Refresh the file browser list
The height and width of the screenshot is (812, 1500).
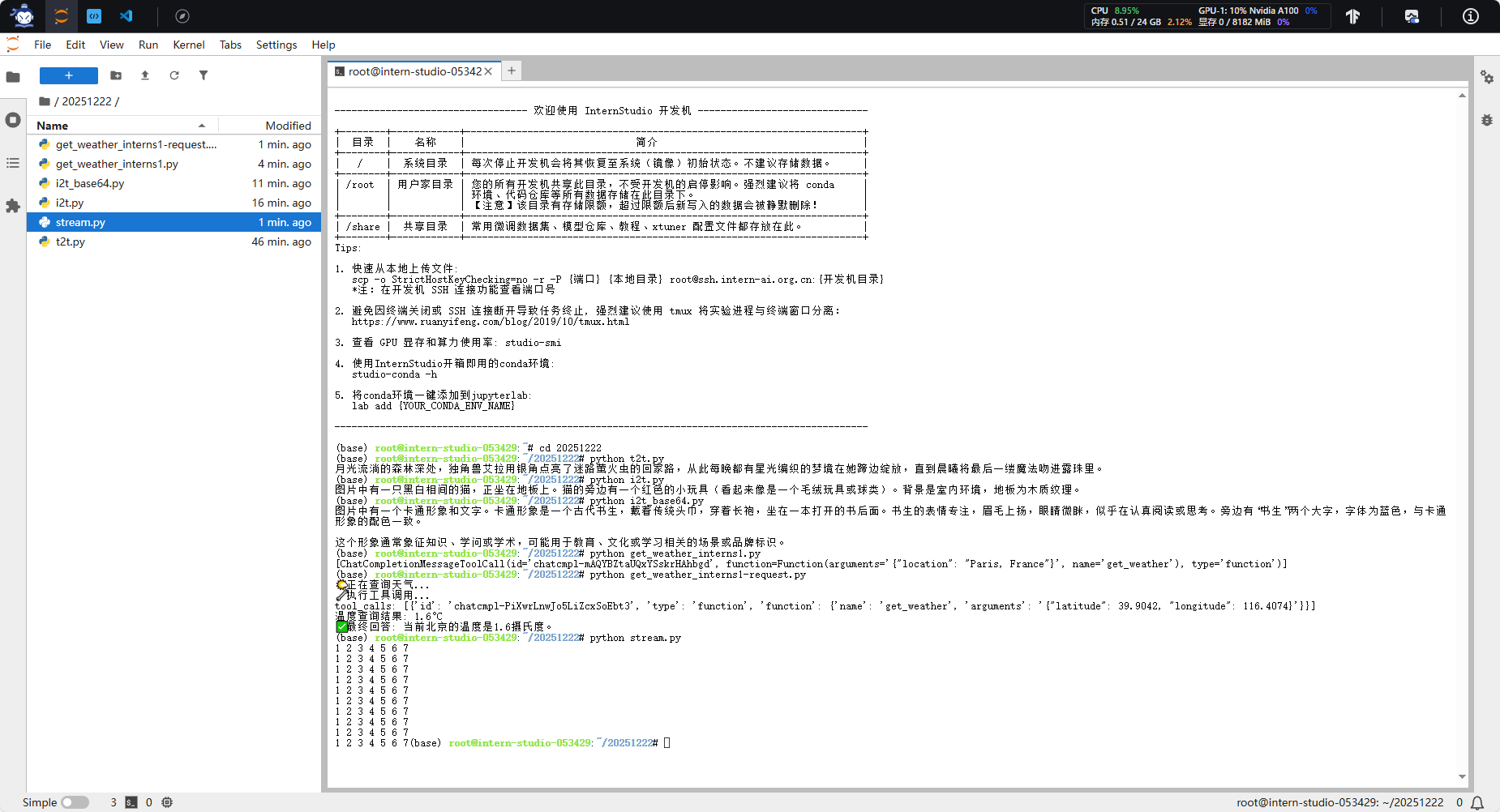click(174, 75)
